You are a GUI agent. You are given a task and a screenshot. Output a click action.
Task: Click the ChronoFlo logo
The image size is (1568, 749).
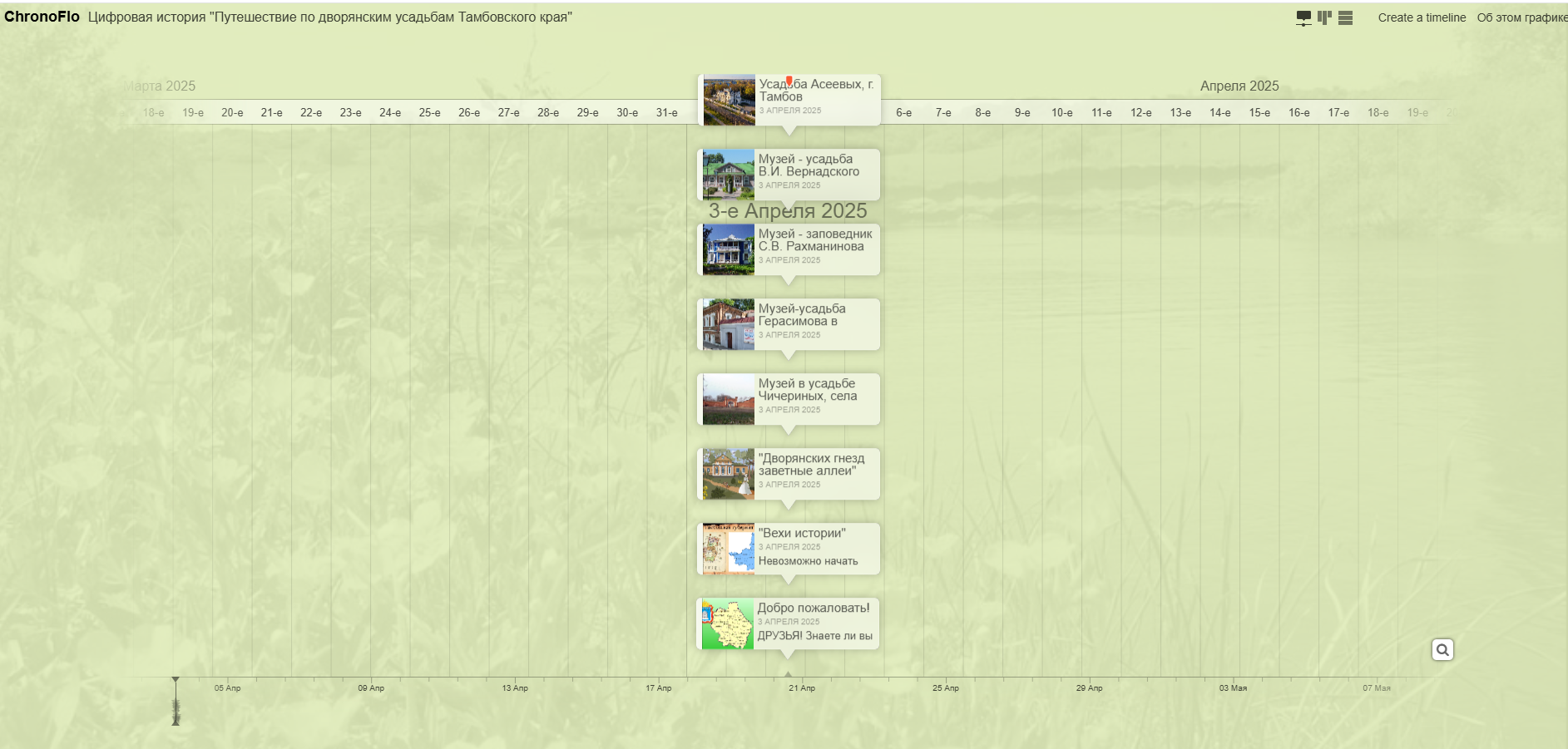pyautogui.click(x=42, y=17)
